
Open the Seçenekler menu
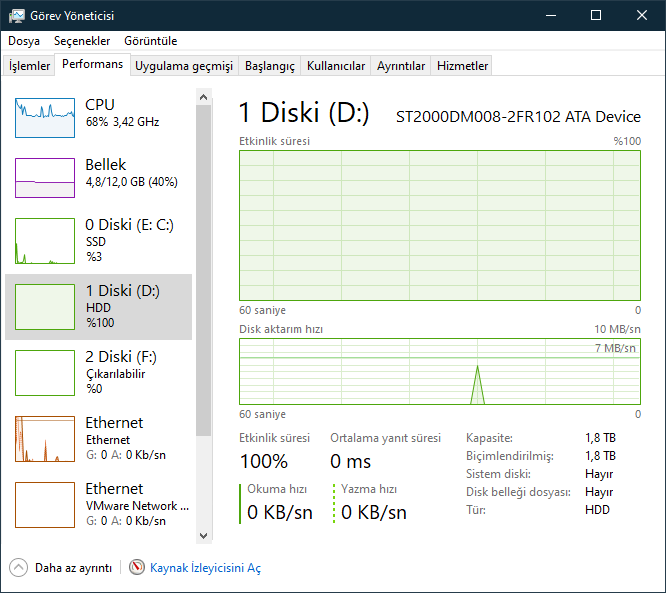[x=82, y=41]
